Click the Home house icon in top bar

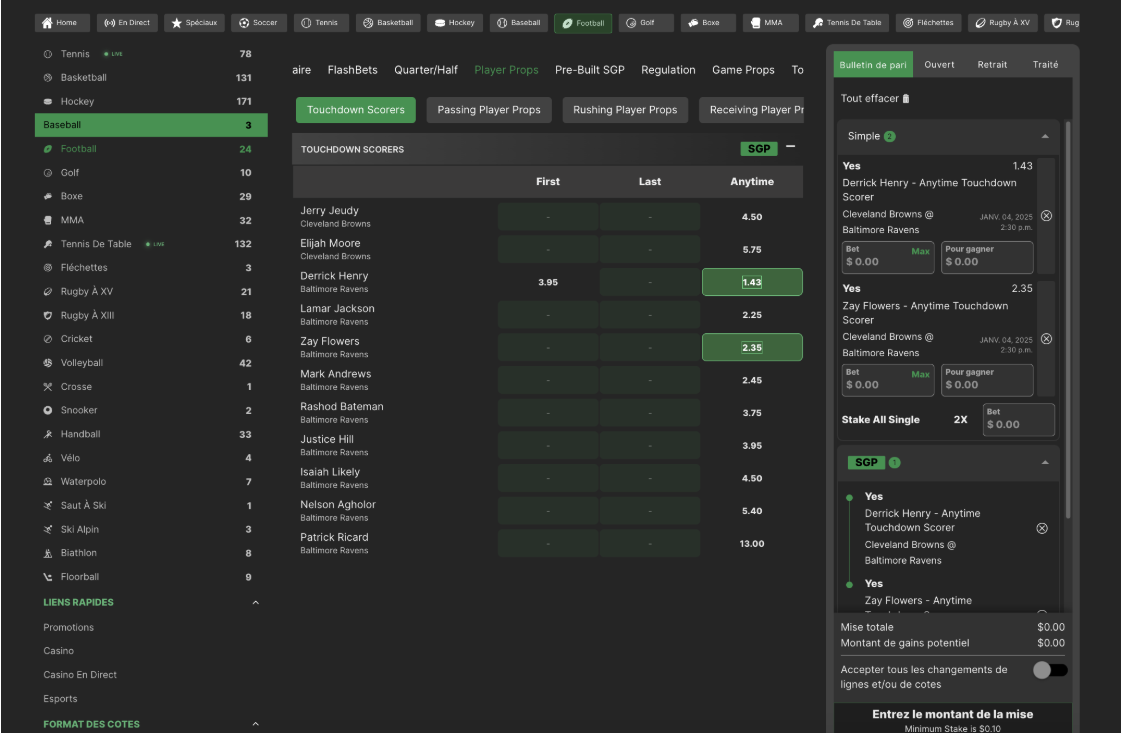(47, 23)
